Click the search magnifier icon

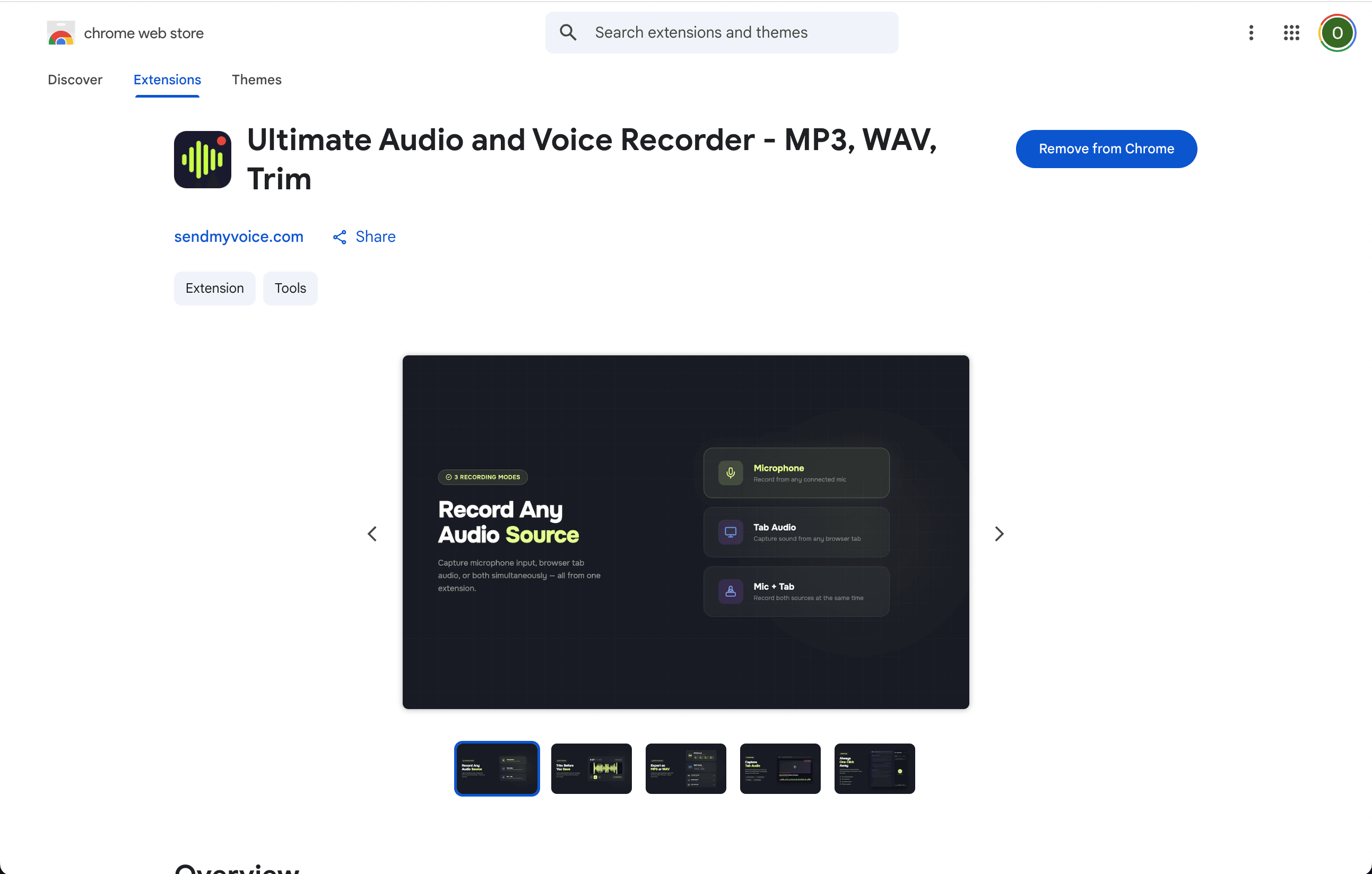click(x=568, y=32)
